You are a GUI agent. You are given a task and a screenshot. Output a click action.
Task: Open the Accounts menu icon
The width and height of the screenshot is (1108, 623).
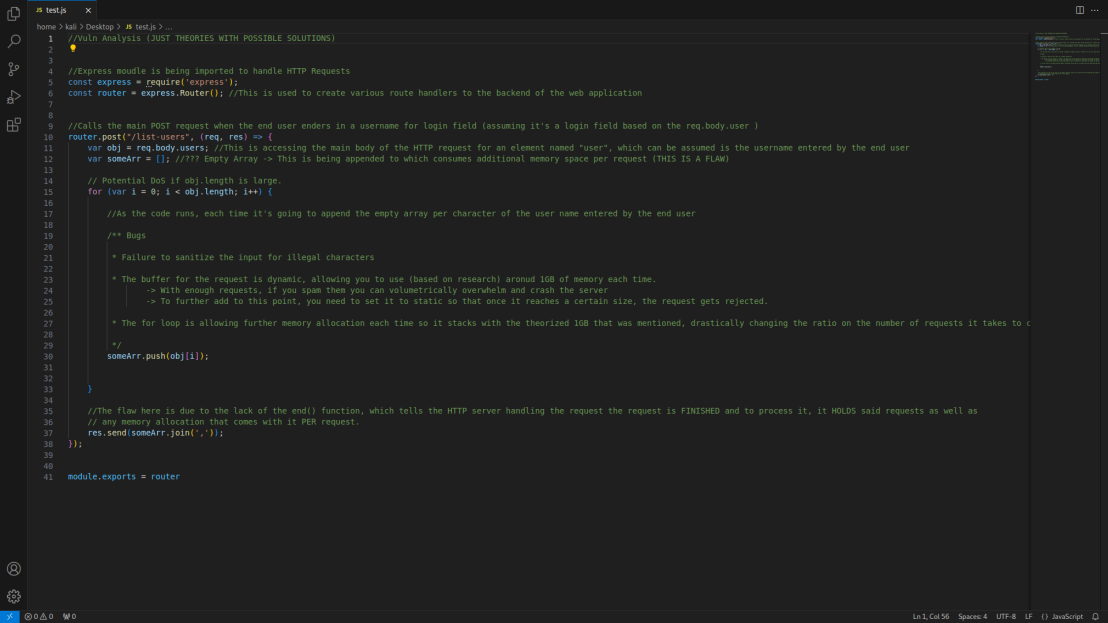coord(14,569)
